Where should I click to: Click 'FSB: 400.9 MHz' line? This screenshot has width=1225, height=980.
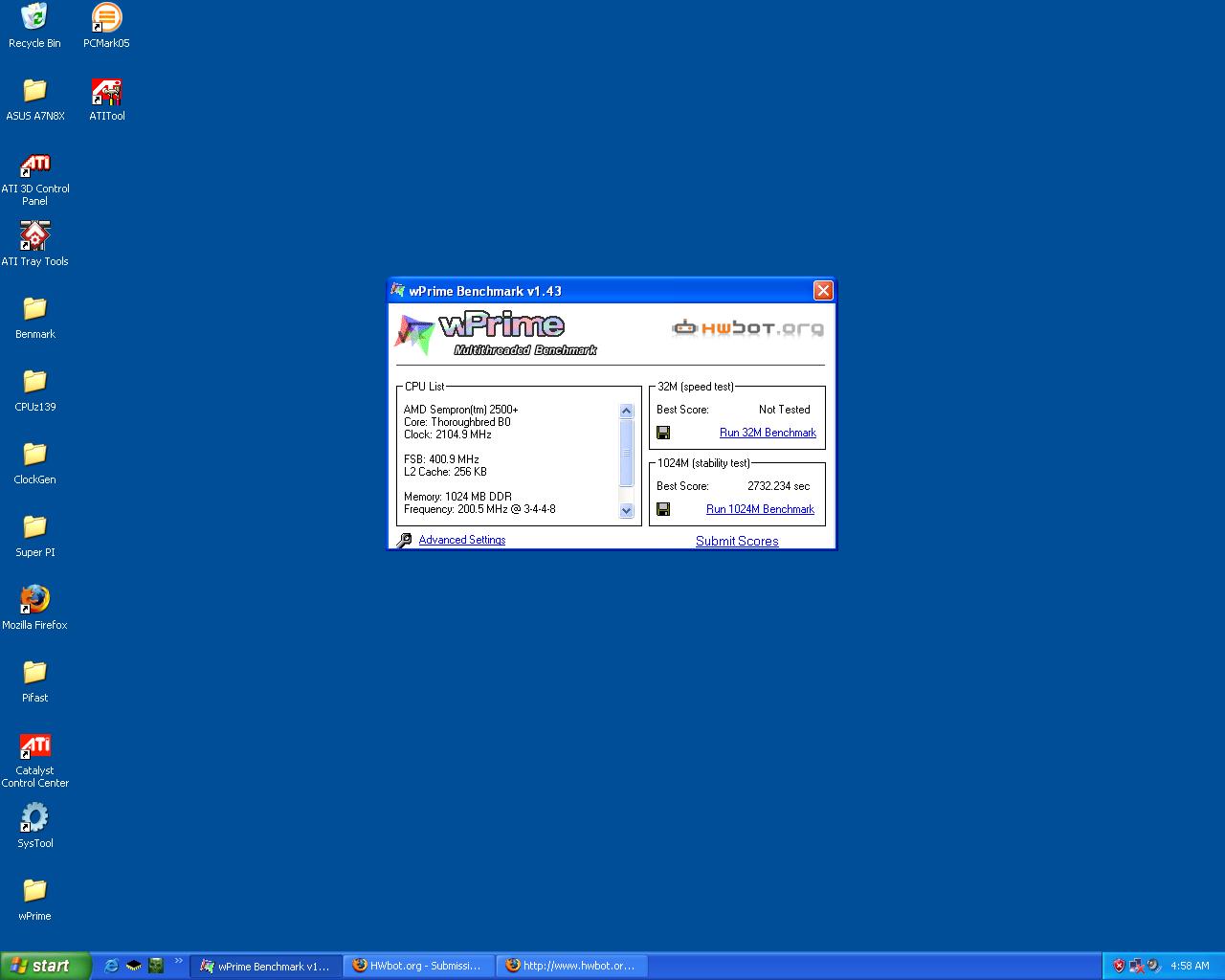[441, 459]
